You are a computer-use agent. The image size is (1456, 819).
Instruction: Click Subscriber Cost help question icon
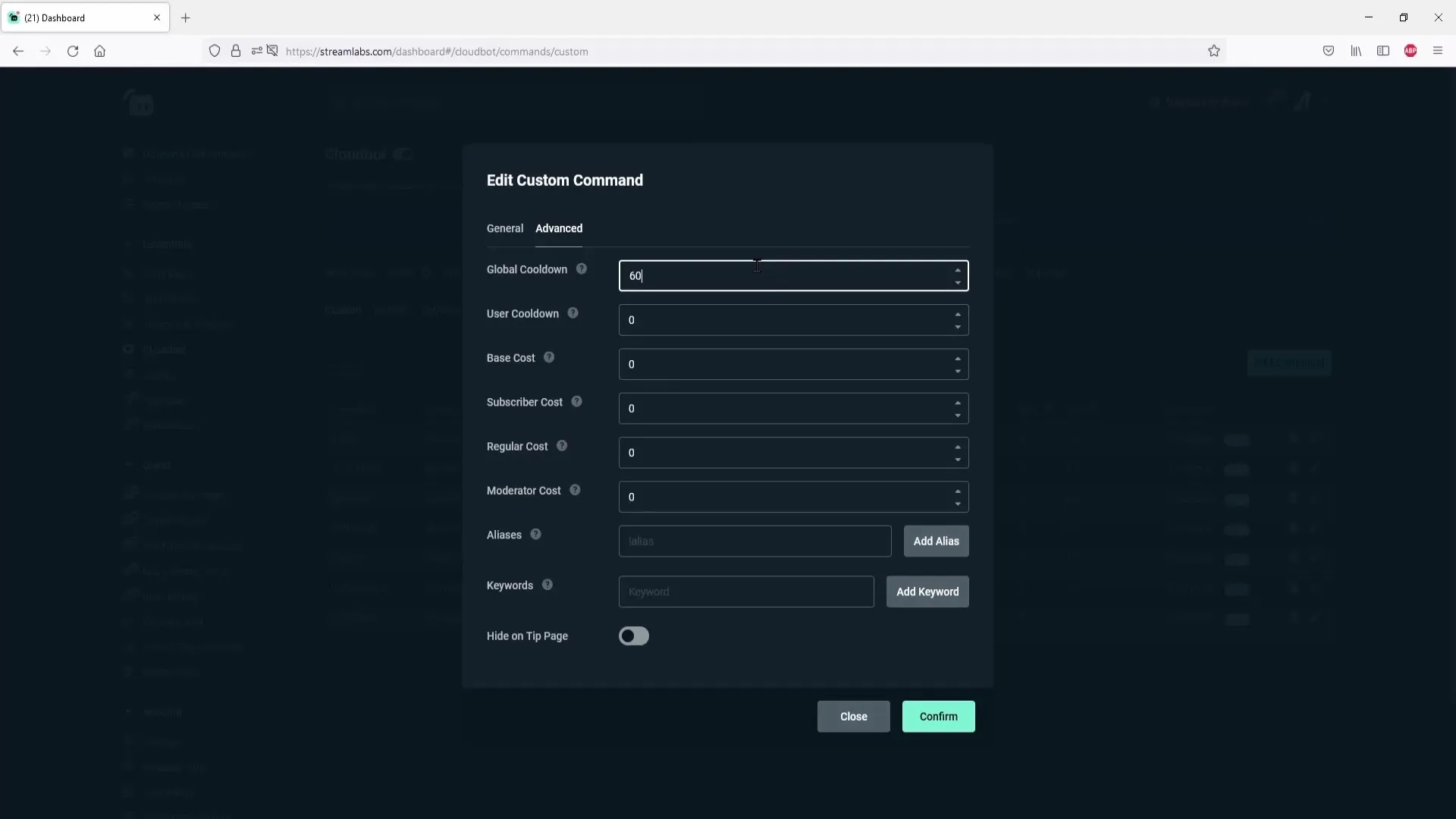pos(577,402)
